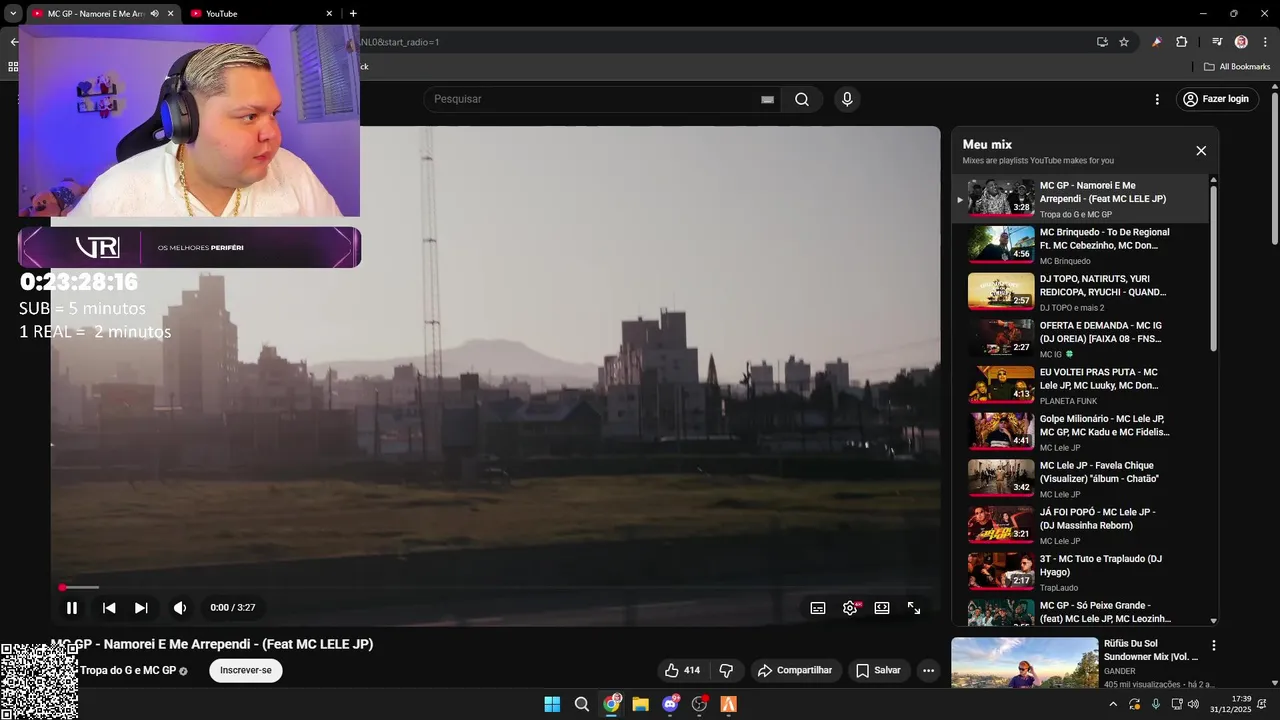The image size is (1280, 720).
Task: Close the Meu mix playlist panel
Action: point(1201,151)
